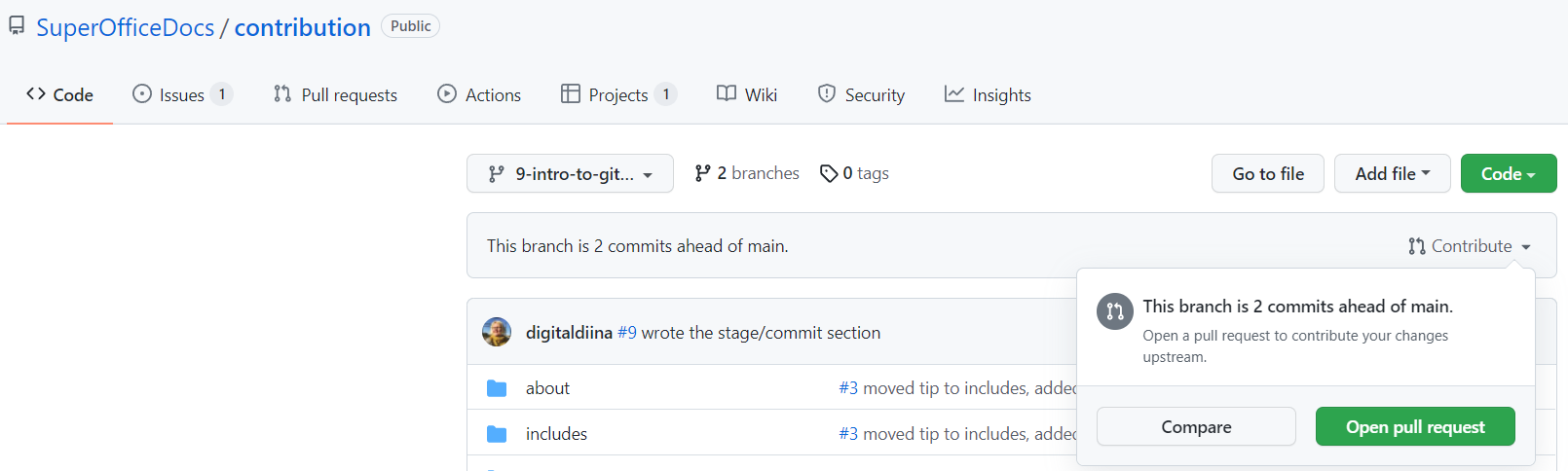This screenshot has width=1568, height=471.
Task: Open the green Code dropdown button
Action: click(1509, 173)
